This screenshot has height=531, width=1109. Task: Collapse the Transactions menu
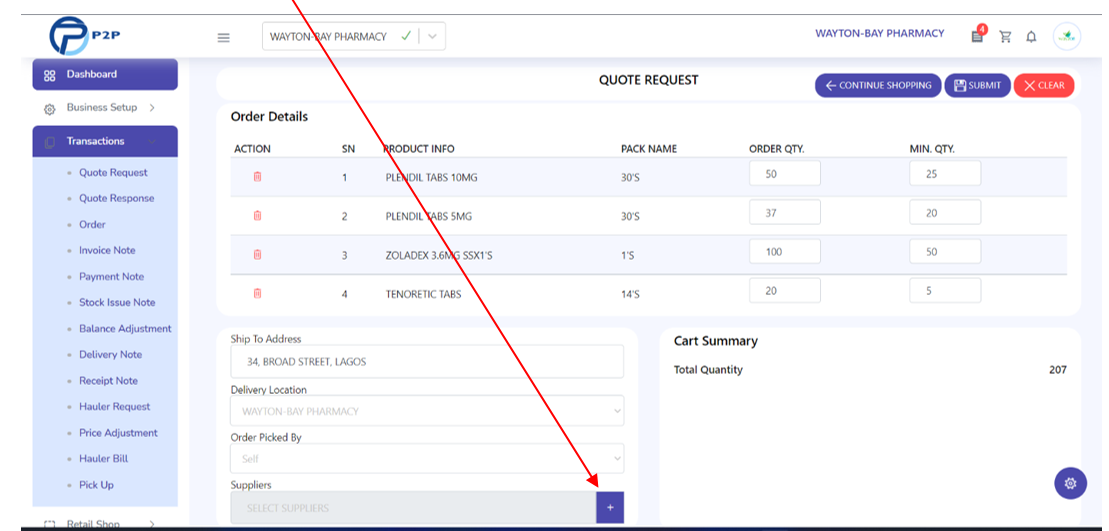click(105, 141)
